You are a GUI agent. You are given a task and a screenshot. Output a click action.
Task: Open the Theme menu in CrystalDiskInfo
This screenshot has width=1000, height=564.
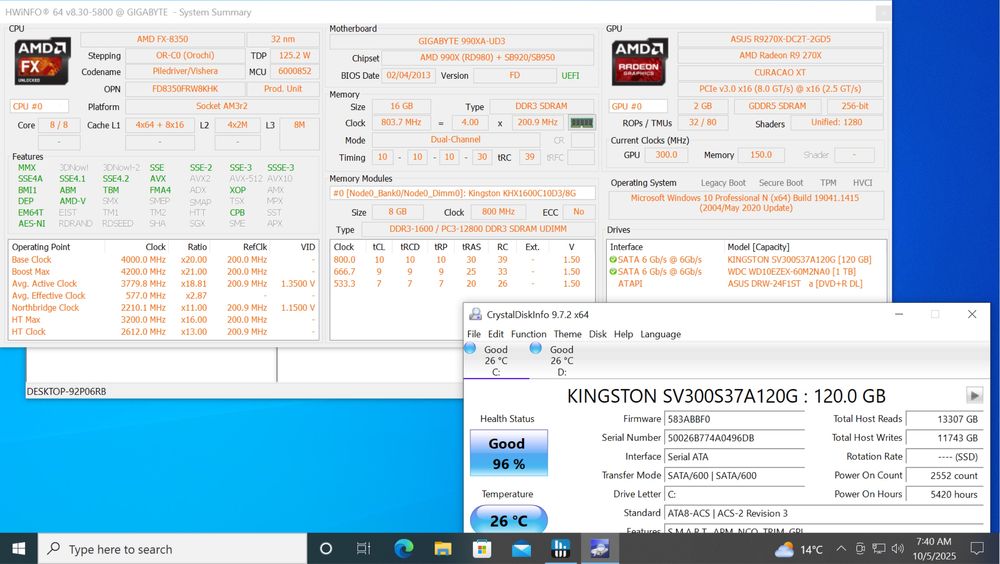pos(568,334)
